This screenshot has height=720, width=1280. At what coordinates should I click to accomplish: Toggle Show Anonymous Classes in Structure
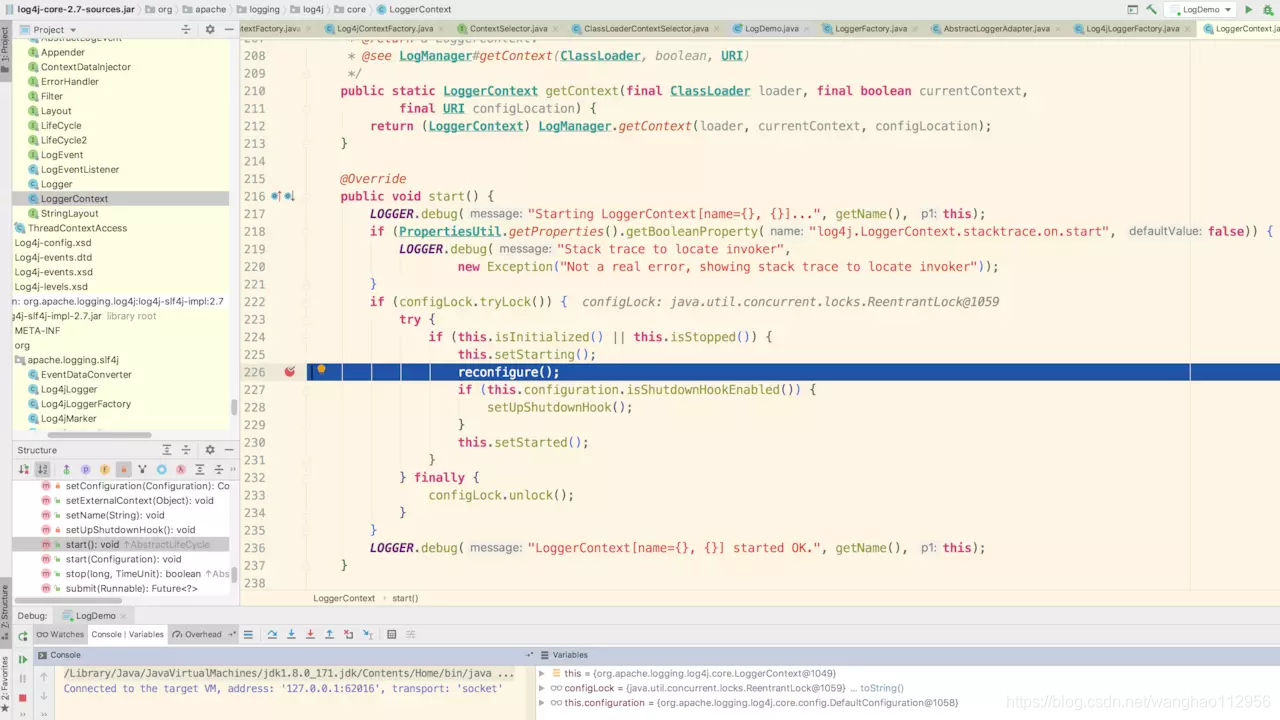tap(161, 469)
